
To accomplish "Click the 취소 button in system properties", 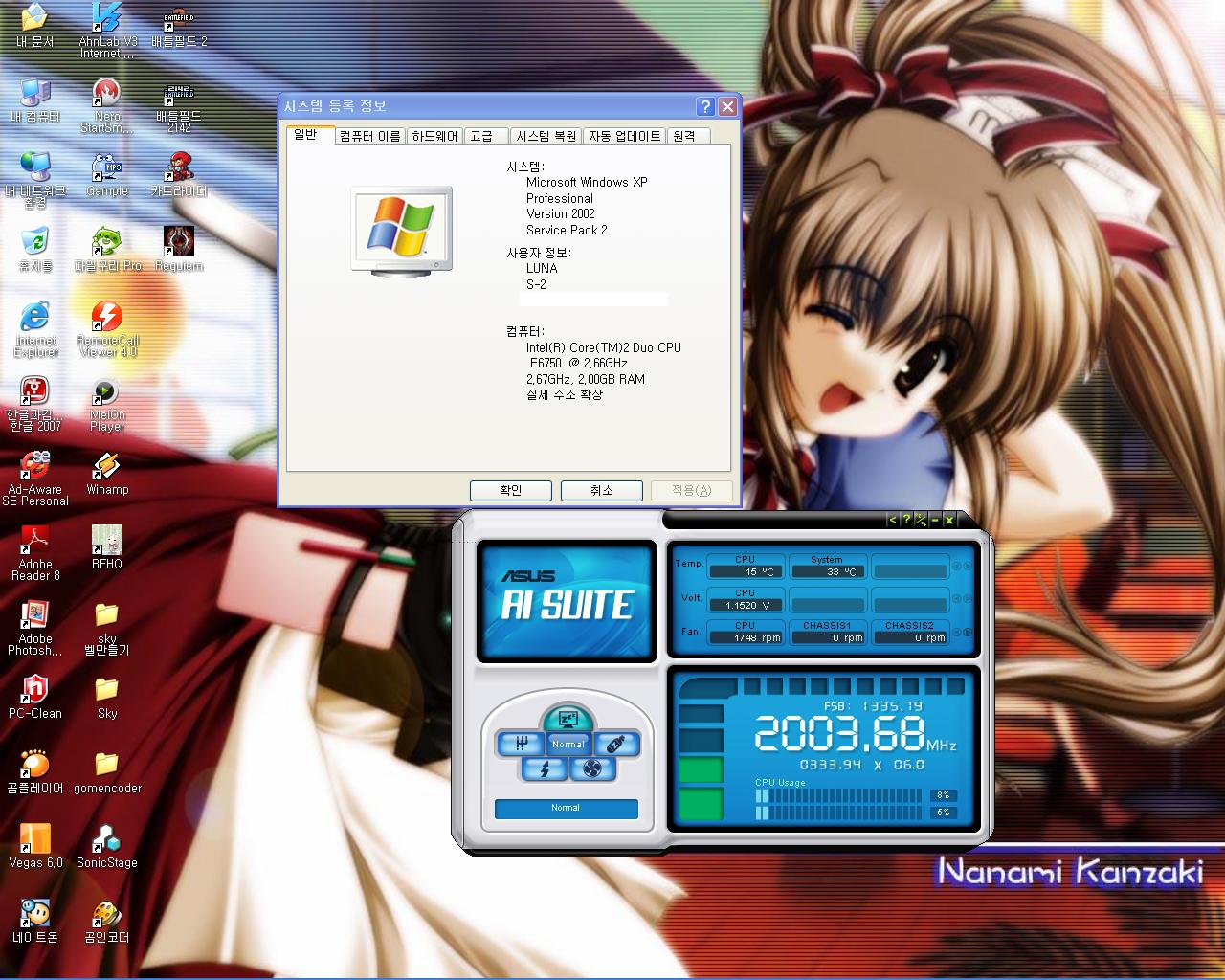I will (601, 491).
